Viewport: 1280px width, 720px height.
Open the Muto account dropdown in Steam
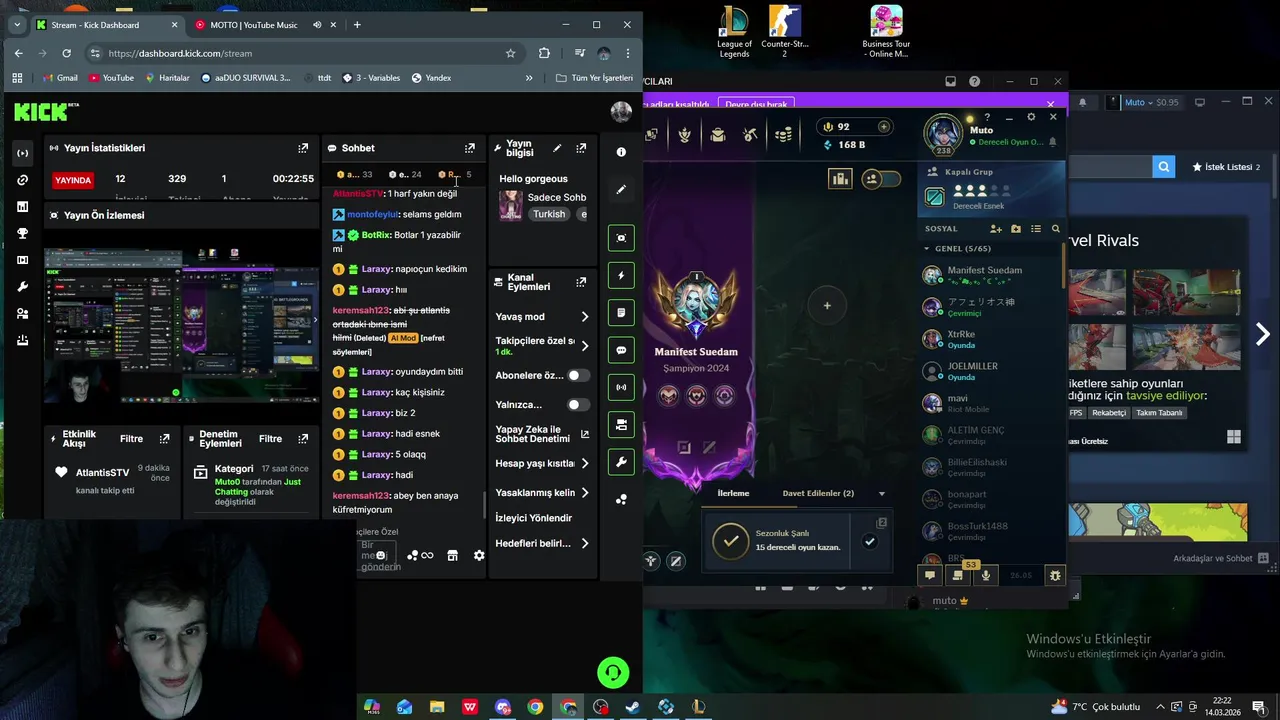(x=1151, y=102)
